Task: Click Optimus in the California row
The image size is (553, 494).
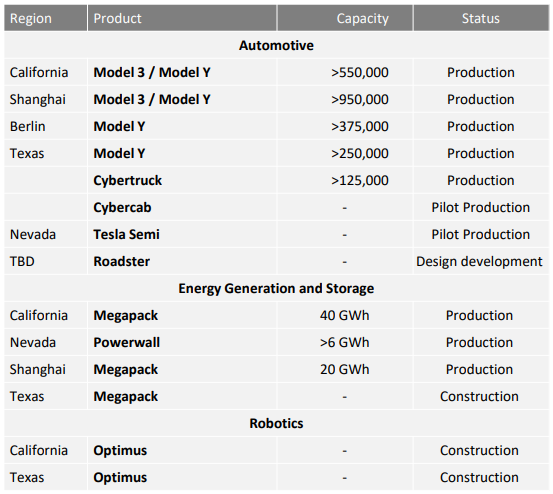Action: pyautogui.click(x=120, y=451)
